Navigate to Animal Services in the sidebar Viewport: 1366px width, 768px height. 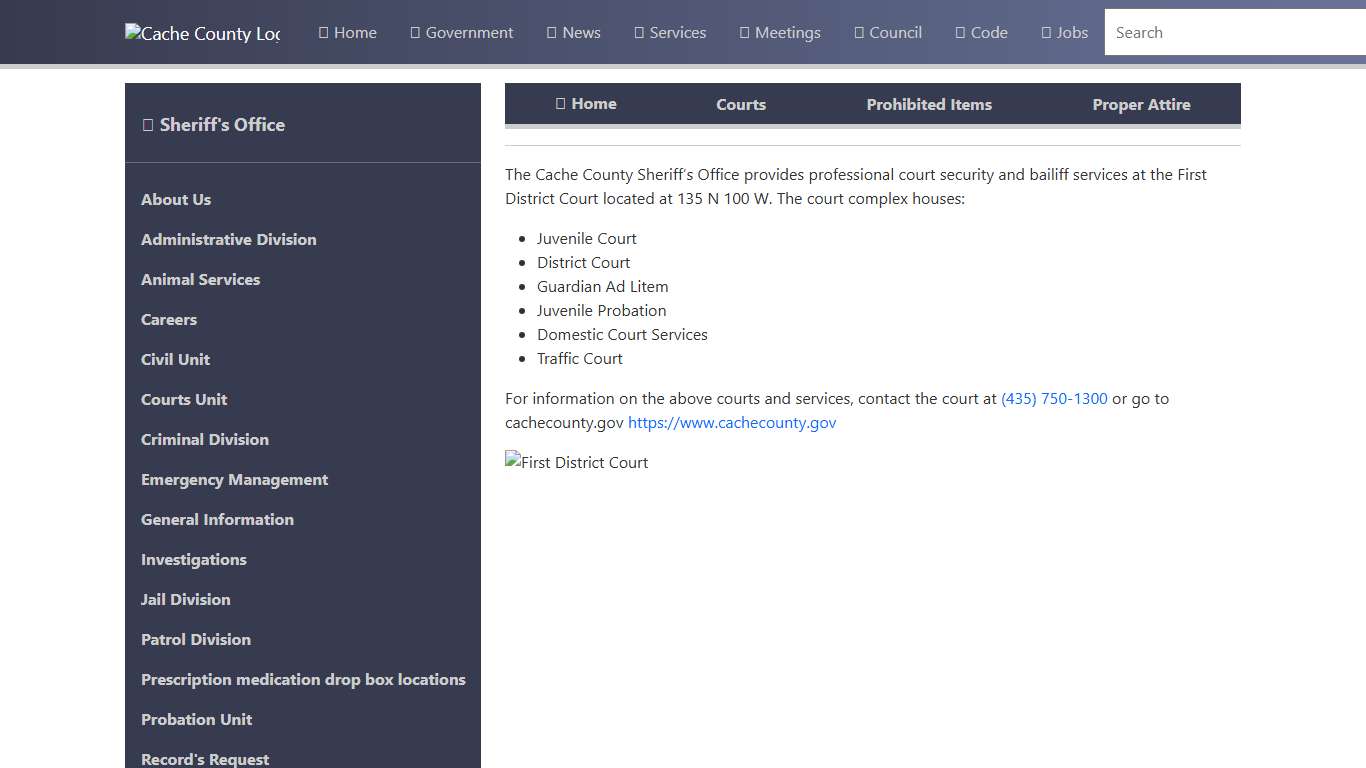[200, 279]
